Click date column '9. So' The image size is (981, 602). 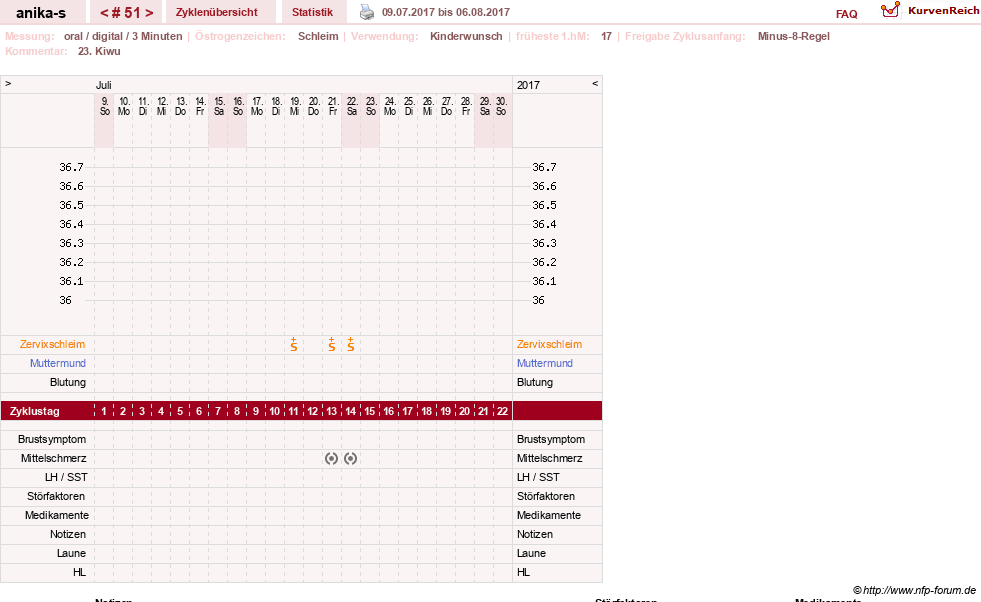coord(104,106)
